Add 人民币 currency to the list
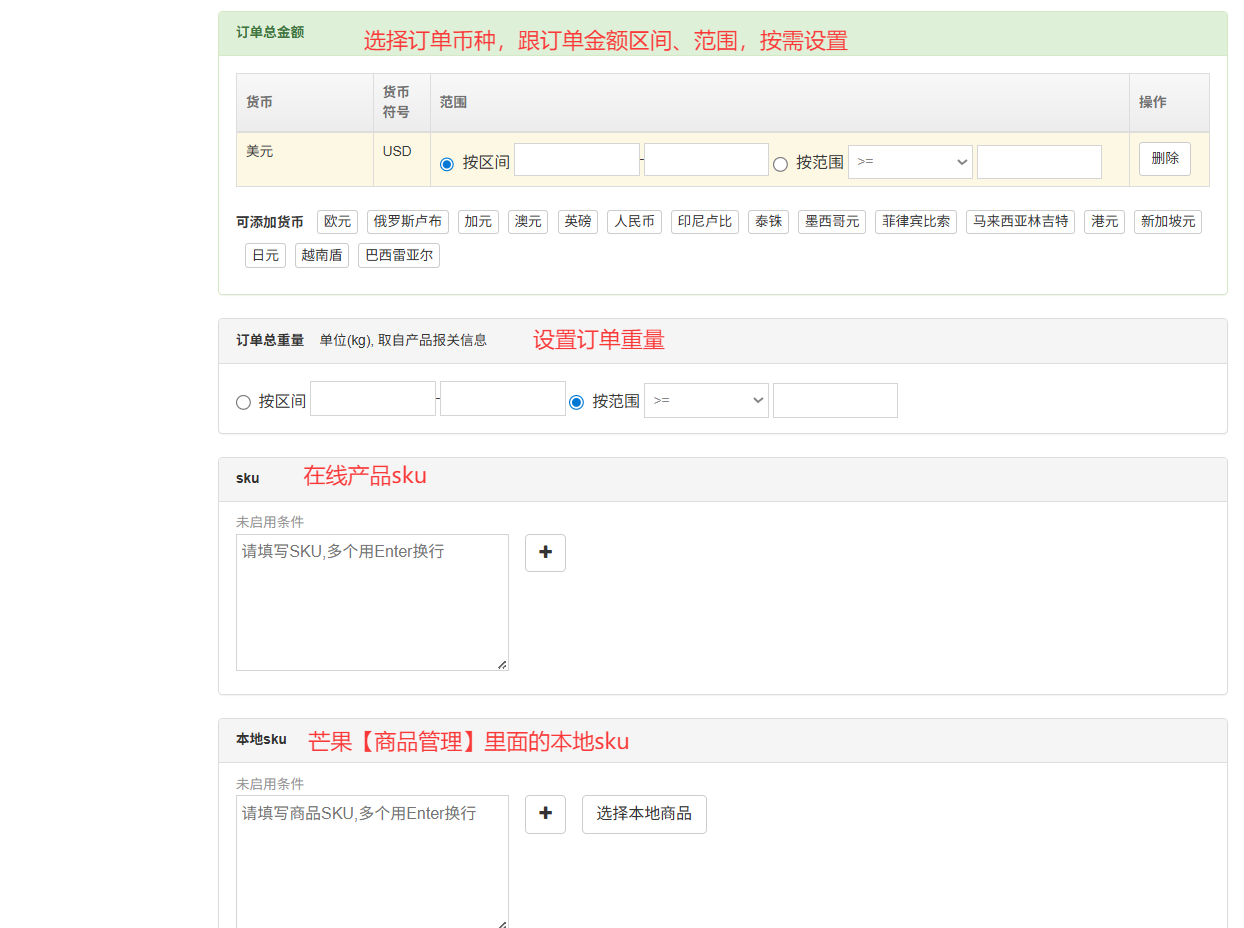 [634, 222]
